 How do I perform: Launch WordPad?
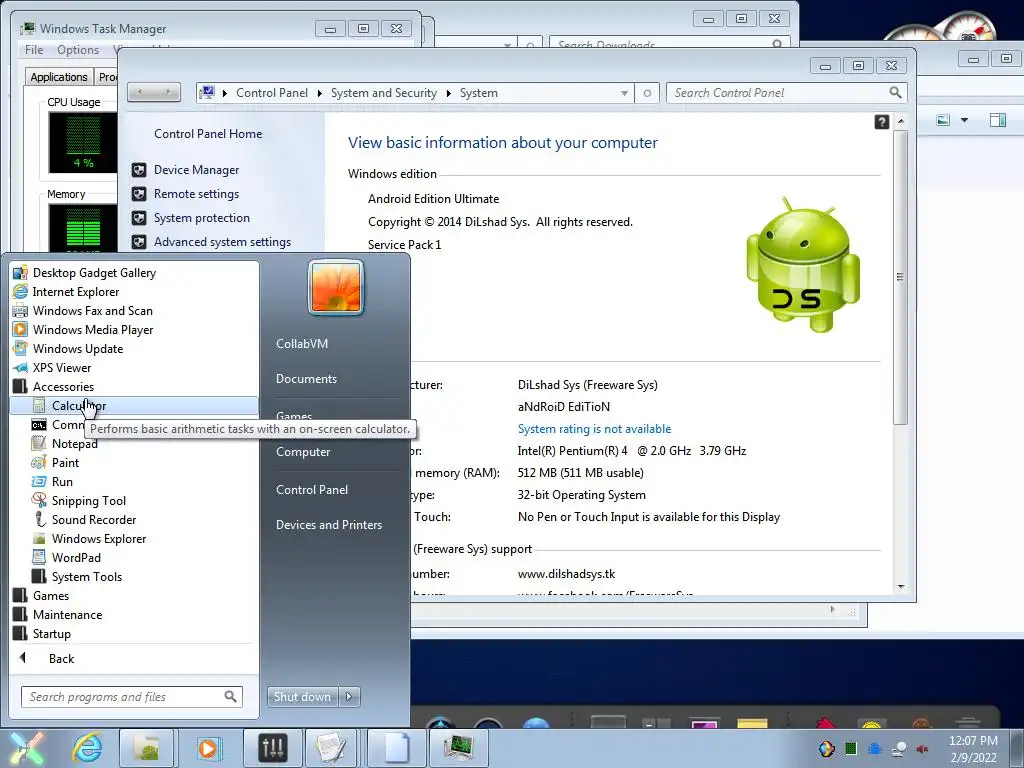76,558
